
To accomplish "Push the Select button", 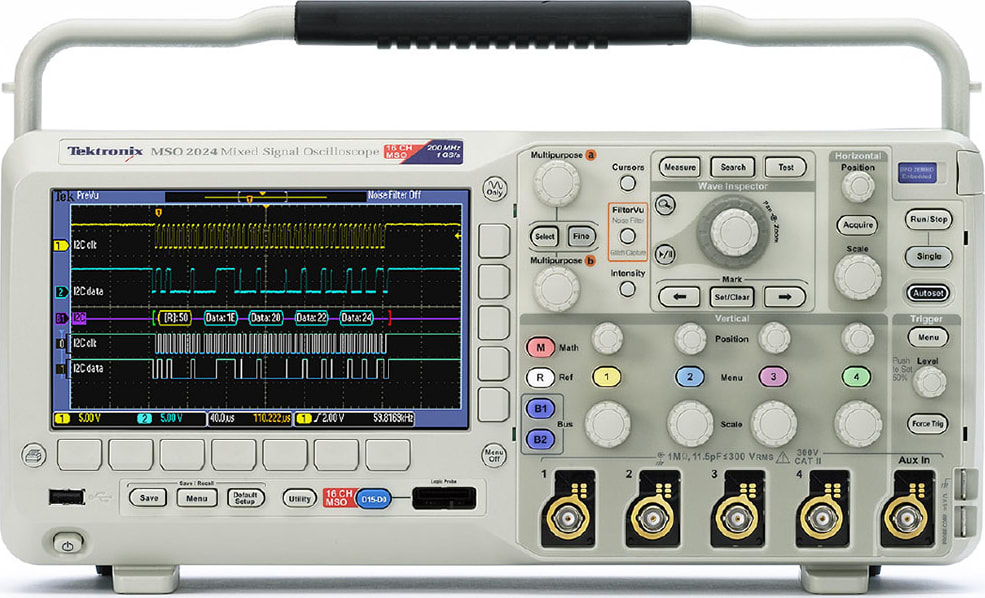I will click(545, 236).
